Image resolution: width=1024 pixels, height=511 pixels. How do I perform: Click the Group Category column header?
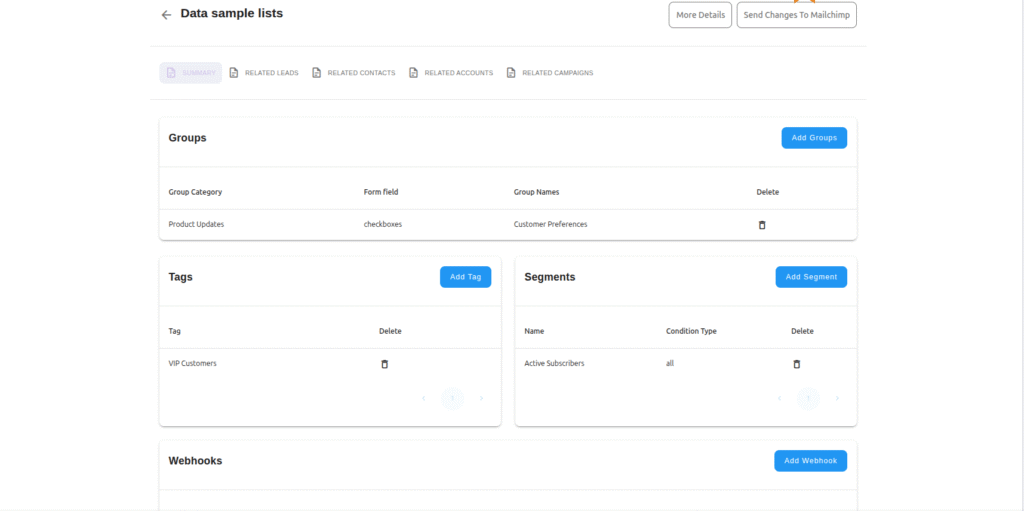coord(195,192)
